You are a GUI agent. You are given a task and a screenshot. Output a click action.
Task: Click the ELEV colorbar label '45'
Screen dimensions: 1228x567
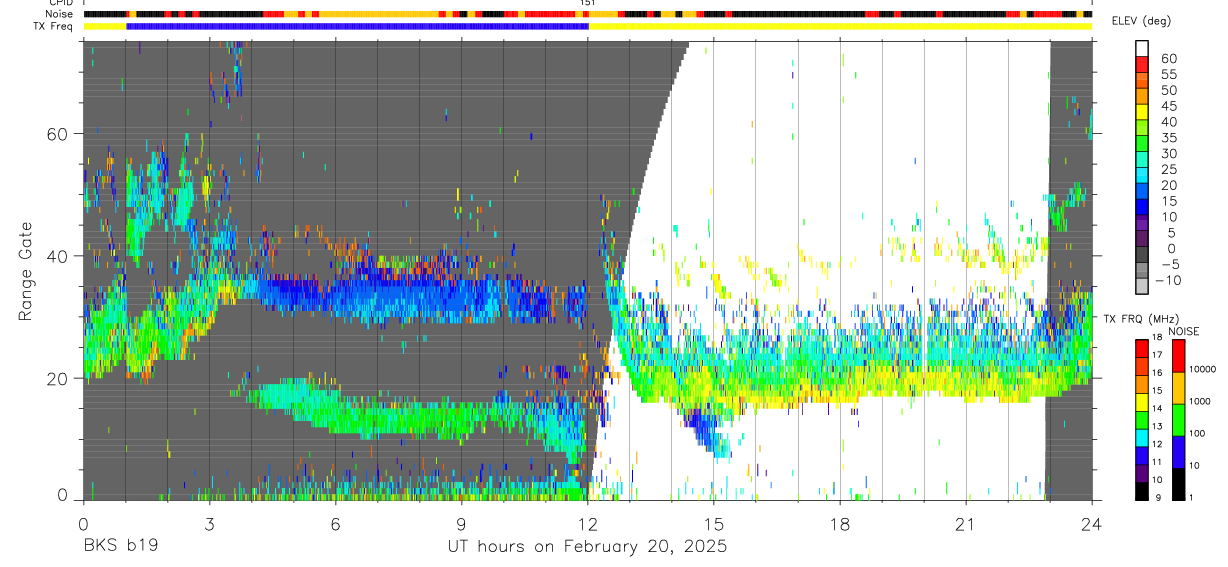(x=1168, y=106)
